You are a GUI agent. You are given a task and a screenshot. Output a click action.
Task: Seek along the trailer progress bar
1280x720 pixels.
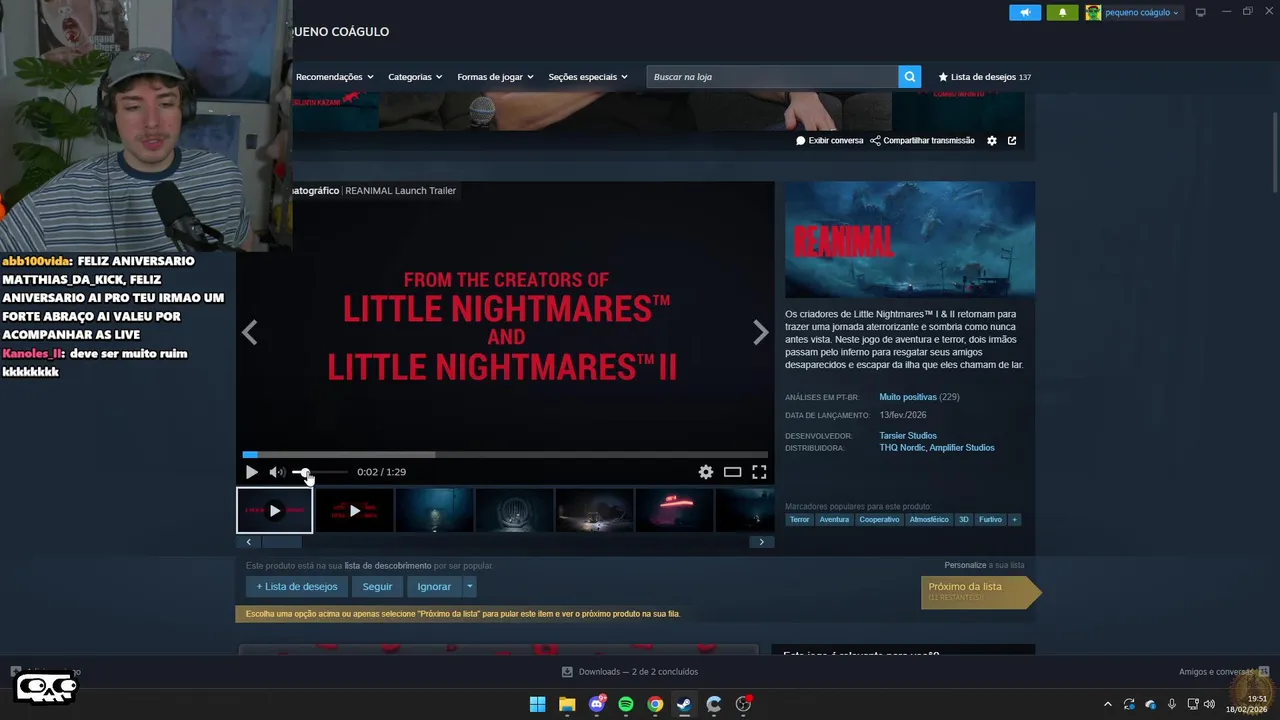pyautogui.click(x=505, y=455)
